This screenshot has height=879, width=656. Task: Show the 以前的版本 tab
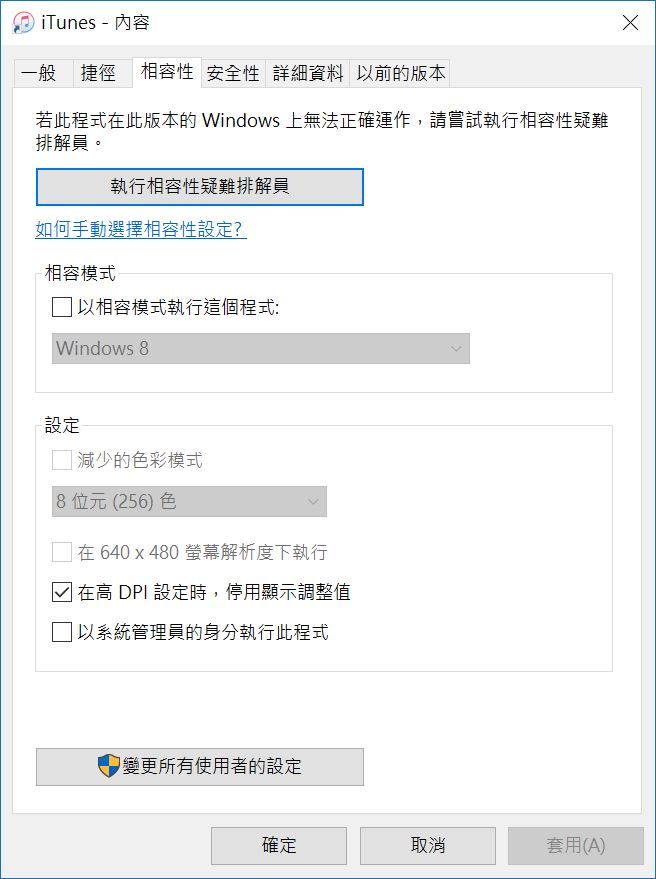[400, 73]
